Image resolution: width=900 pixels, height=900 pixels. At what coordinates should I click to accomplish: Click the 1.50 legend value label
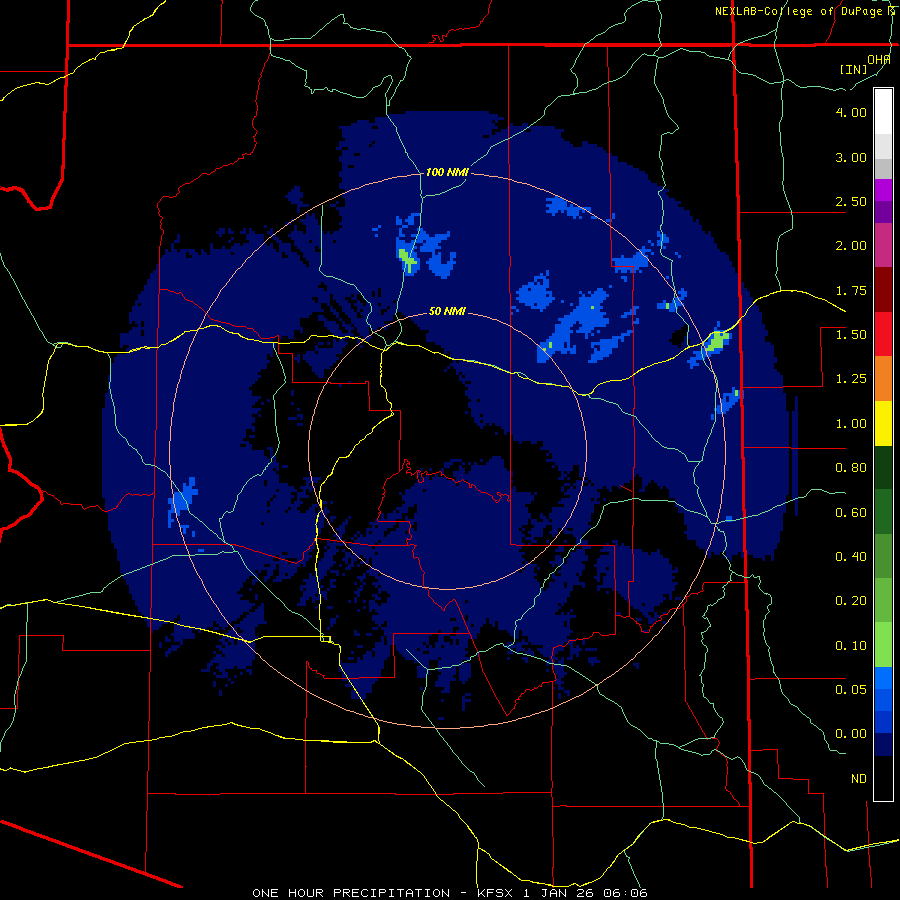coord(851,335)
